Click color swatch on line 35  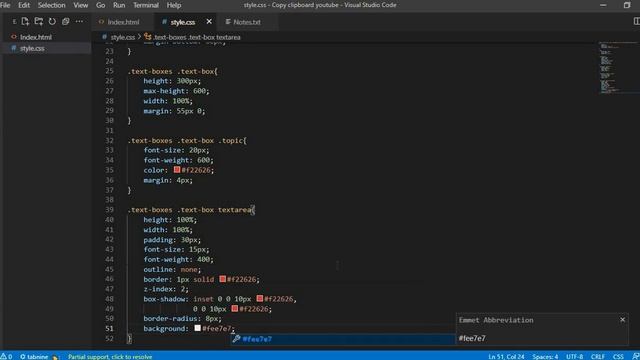point(177,169)
